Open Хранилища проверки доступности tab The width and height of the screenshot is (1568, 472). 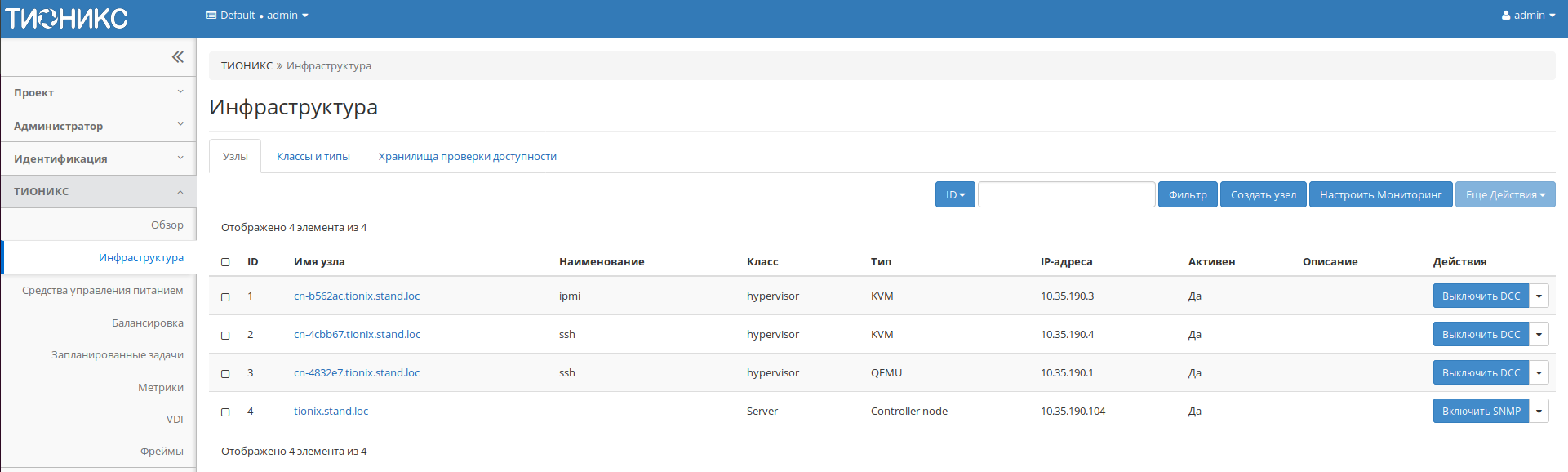click(x=467, y=156)
